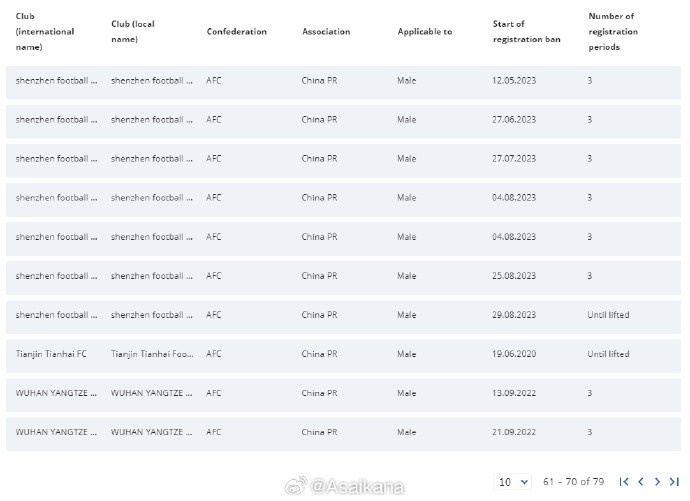Image resolution: width=690 pixels, height=501 pixels.
Task: Click China PR in the 12.05.2023 row
Action: pos(319,80)
